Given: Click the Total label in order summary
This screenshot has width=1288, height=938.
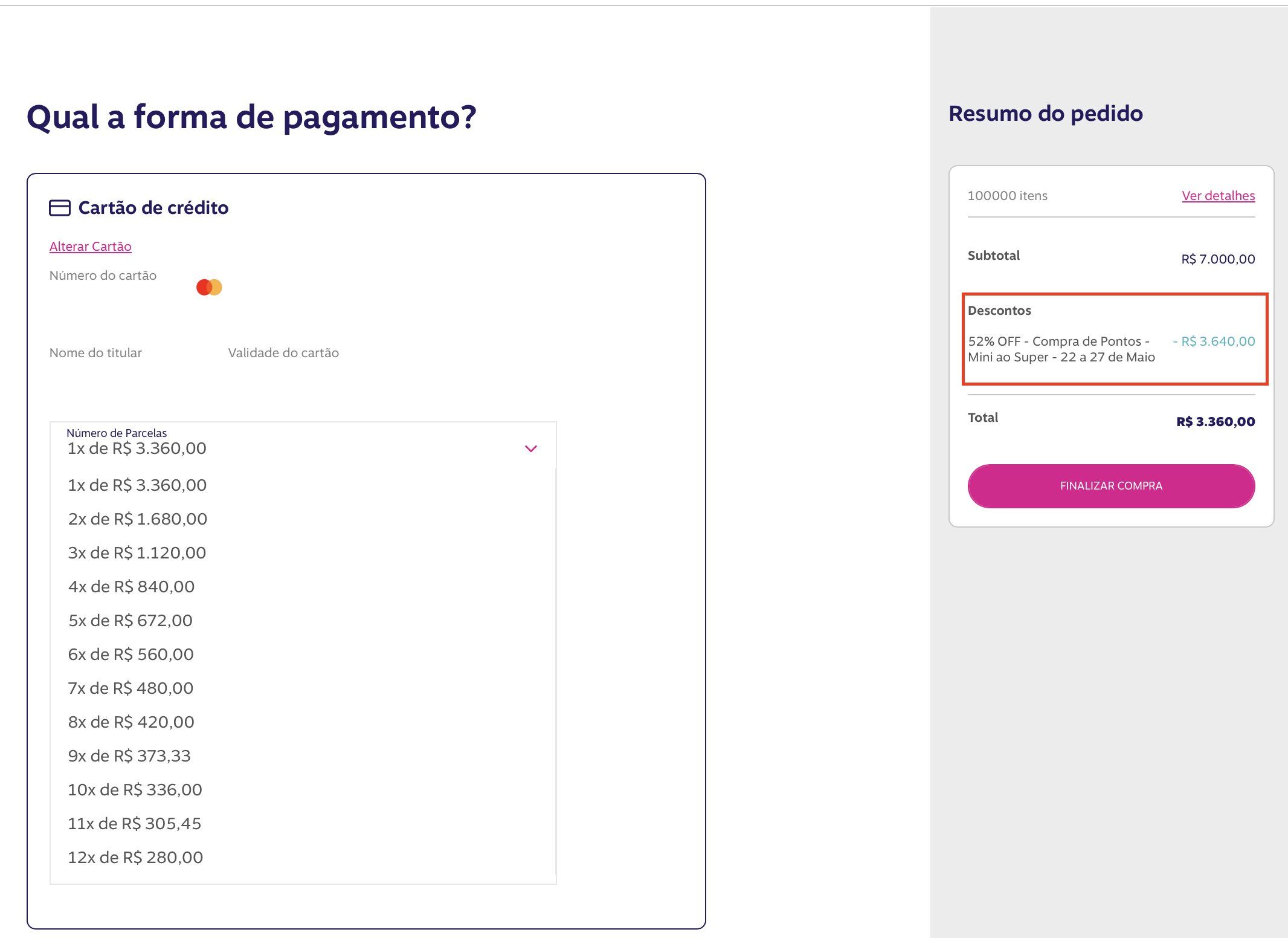Looking at the screenshot, I should point(983,418).
